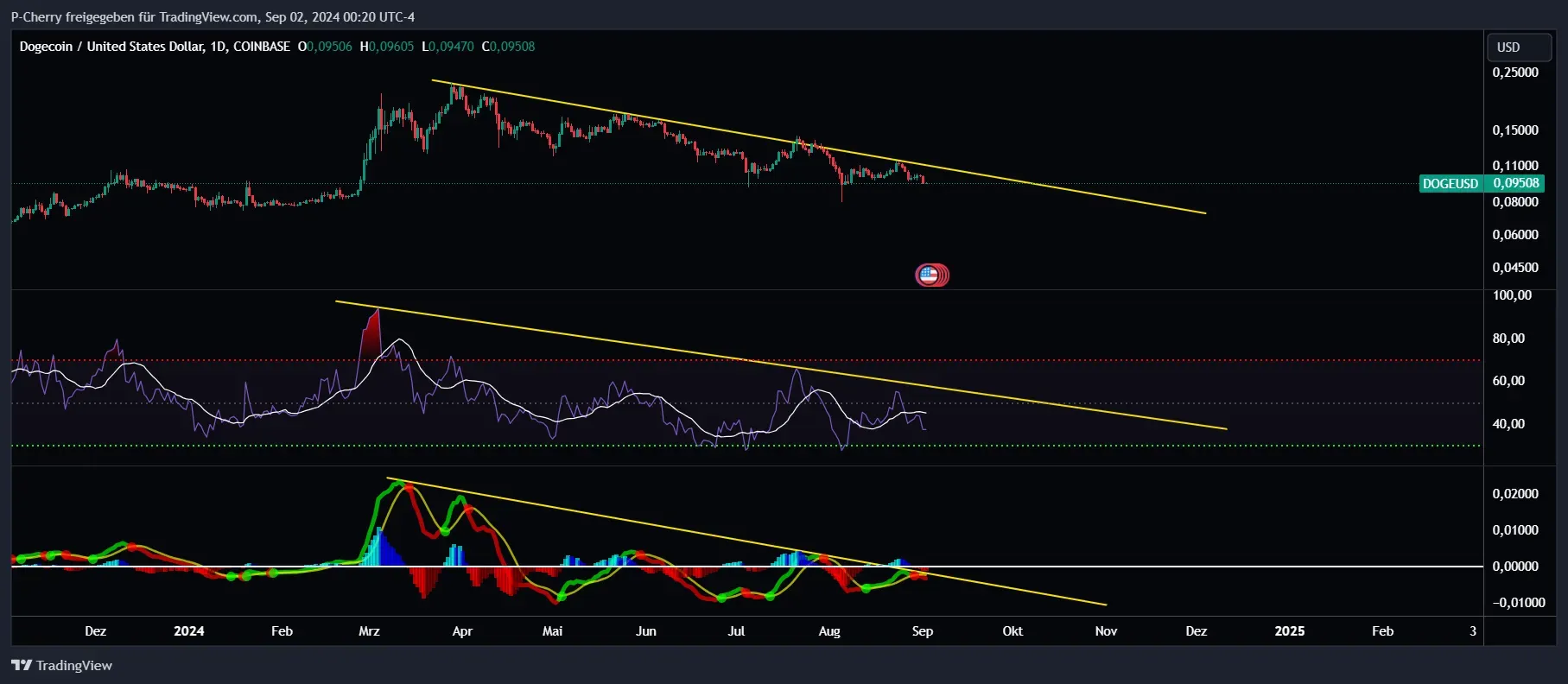
Task: Click the 0,15000 price axis value
Action: tap(1515, 130)
